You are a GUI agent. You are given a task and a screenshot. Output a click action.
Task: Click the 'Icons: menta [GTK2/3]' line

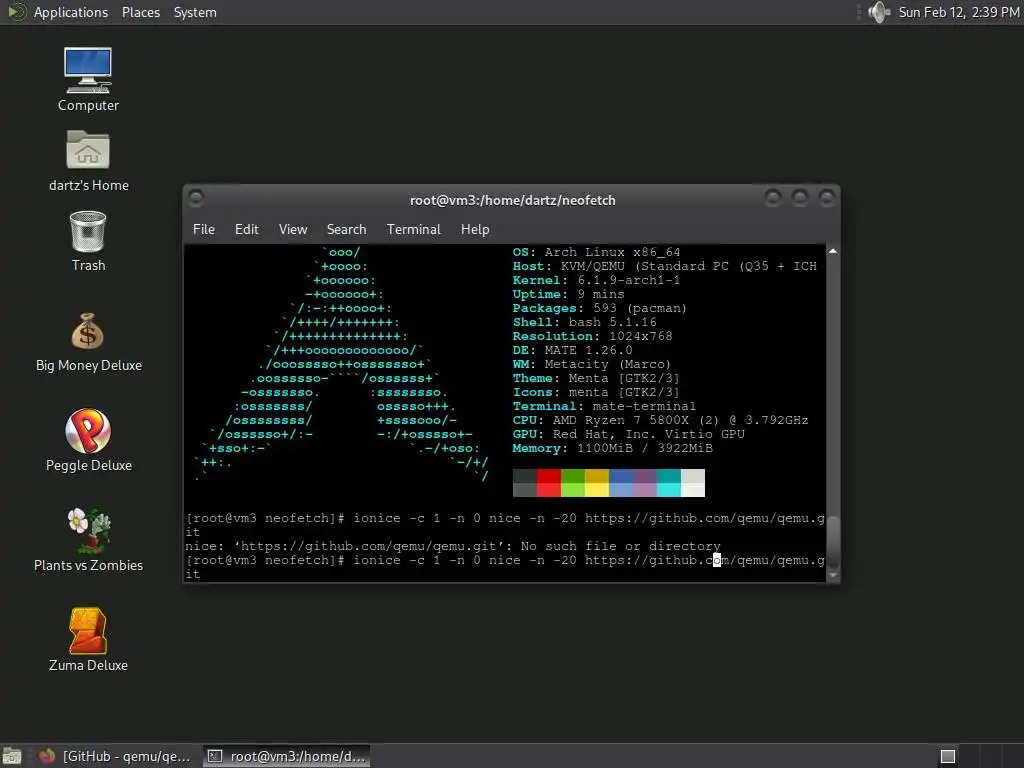(596, 392)
